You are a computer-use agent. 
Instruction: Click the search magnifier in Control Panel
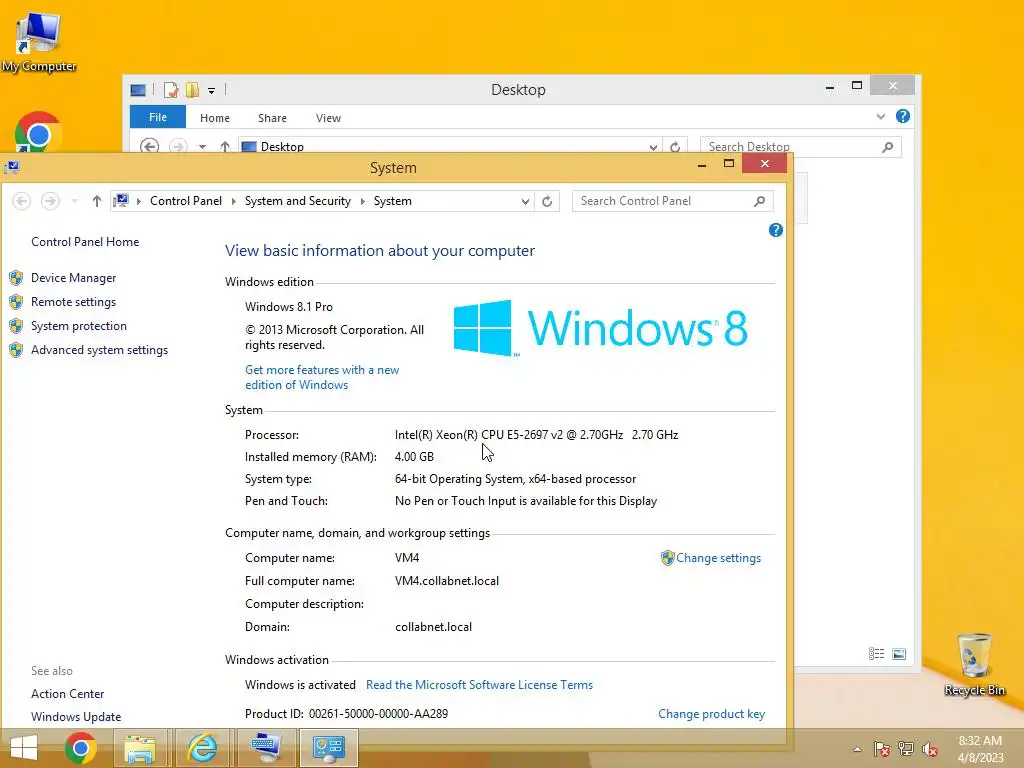[760, 201]
